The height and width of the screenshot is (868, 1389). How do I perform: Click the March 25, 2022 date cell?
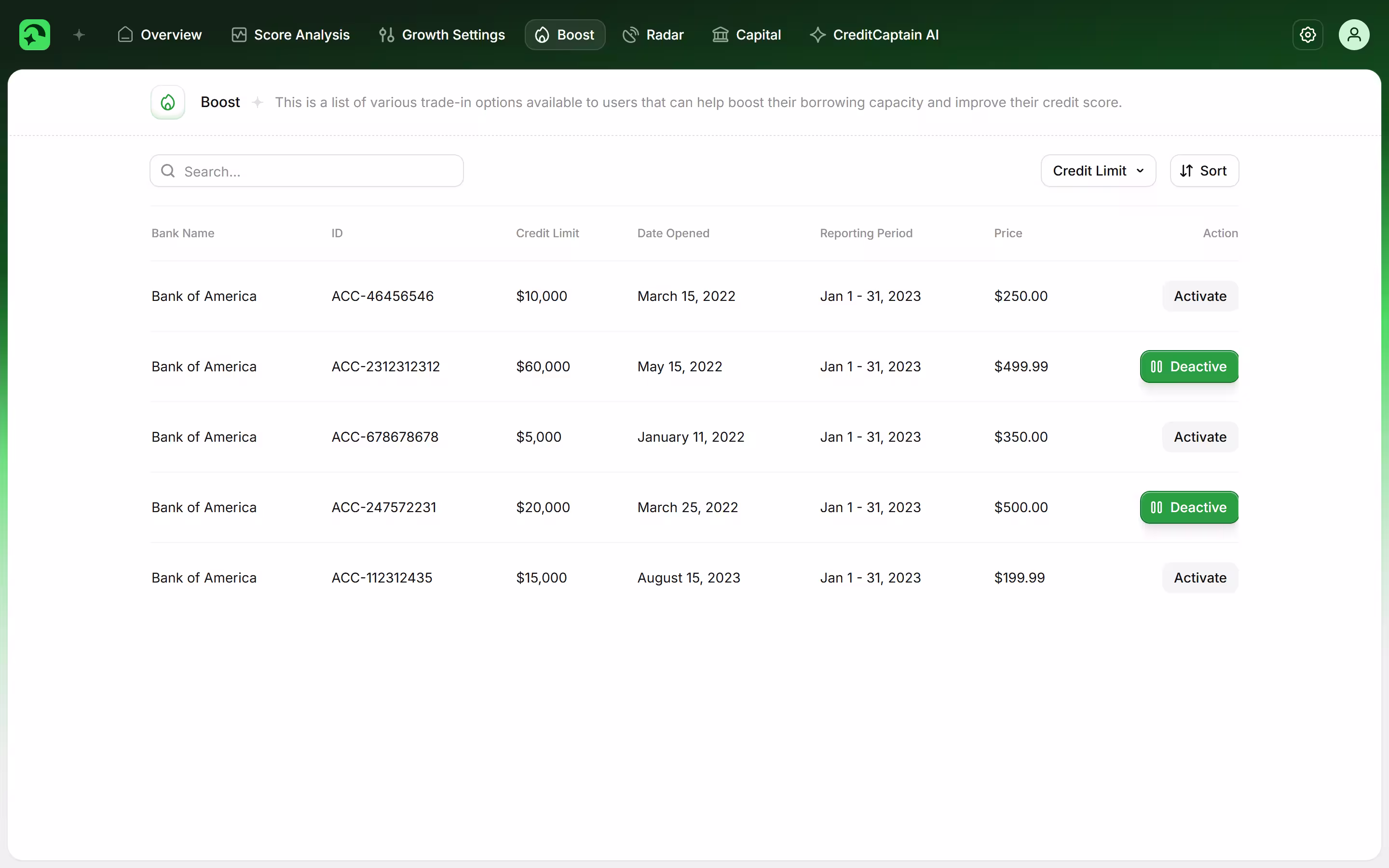click(x=688, y=507)
